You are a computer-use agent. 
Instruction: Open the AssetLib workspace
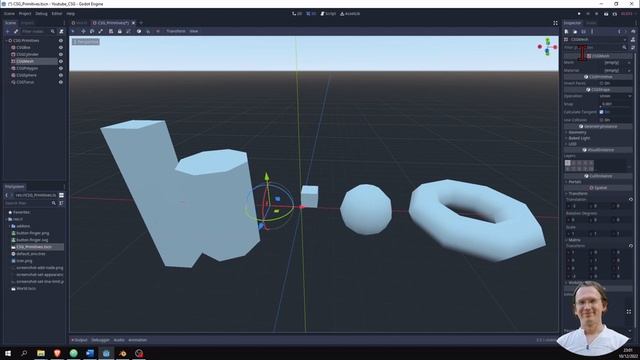coord(350,13)
